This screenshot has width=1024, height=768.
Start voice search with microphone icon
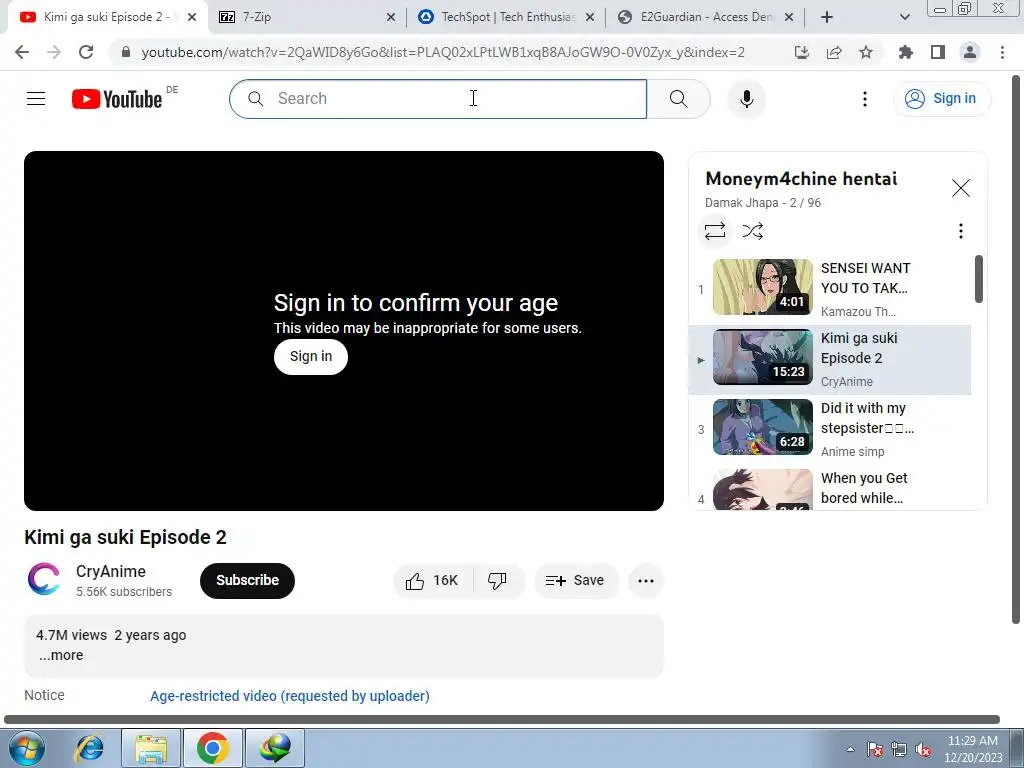[747, 99]
